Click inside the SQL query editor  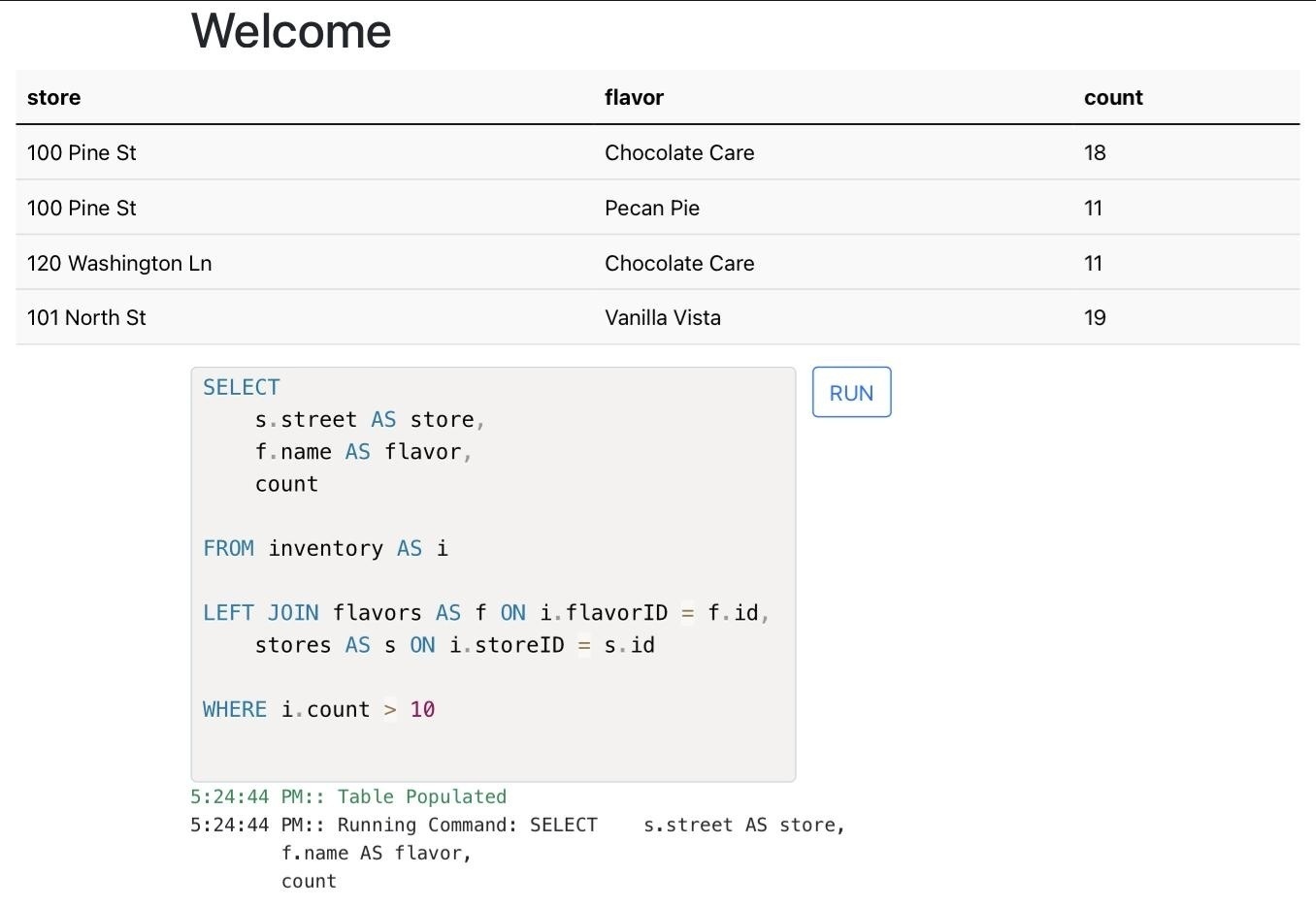pyautogui.click(x=493, y=574)
